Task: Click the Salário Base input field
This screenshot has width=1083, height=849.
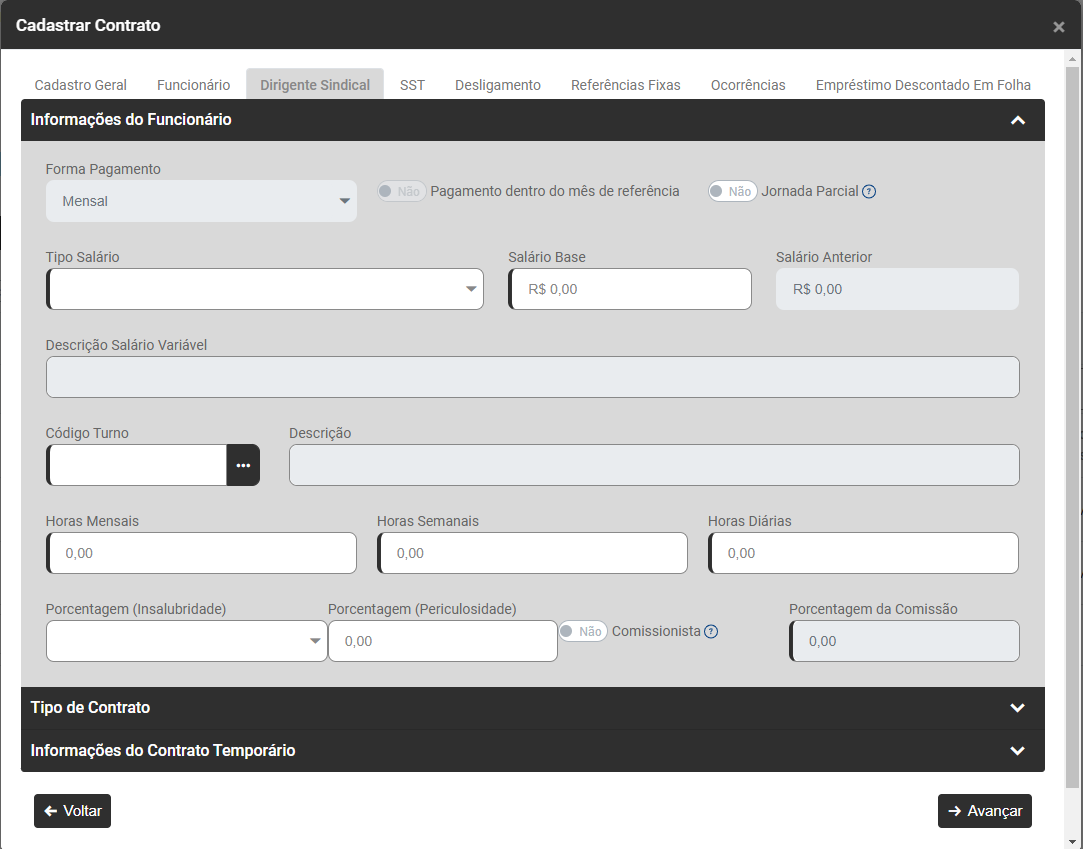Action: pos(631,289)
